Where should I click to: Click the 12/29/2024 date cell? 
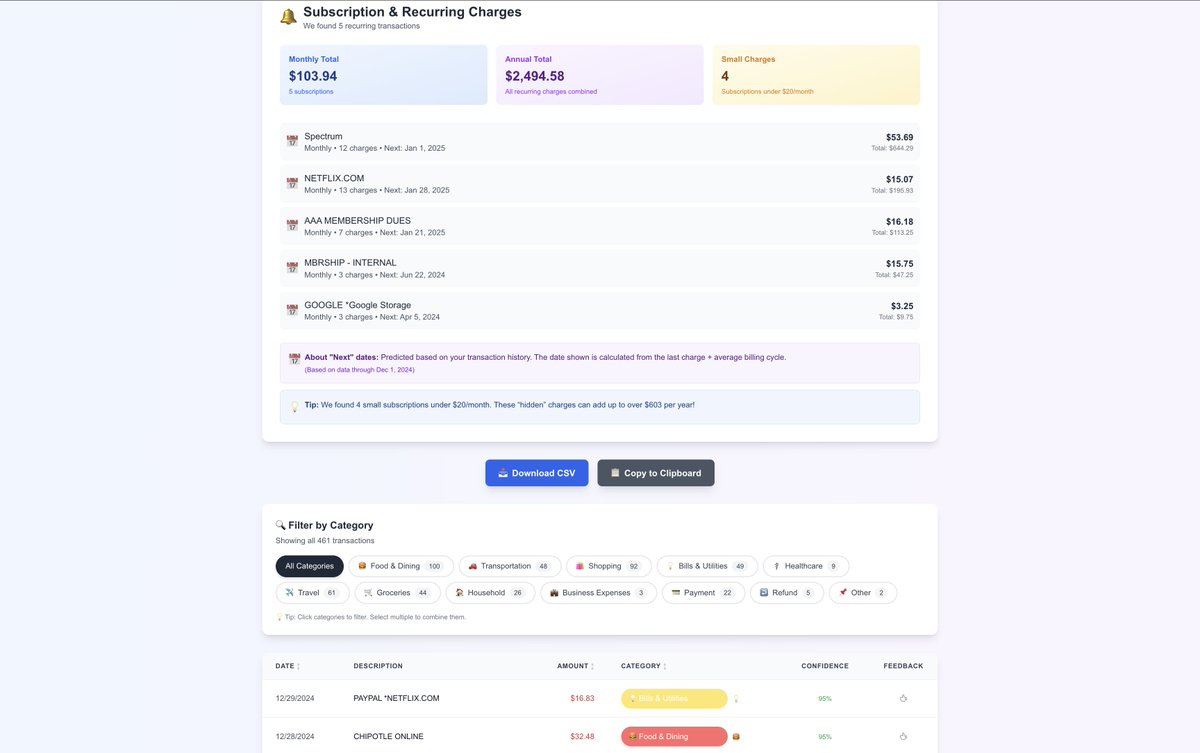pos(295,698)
